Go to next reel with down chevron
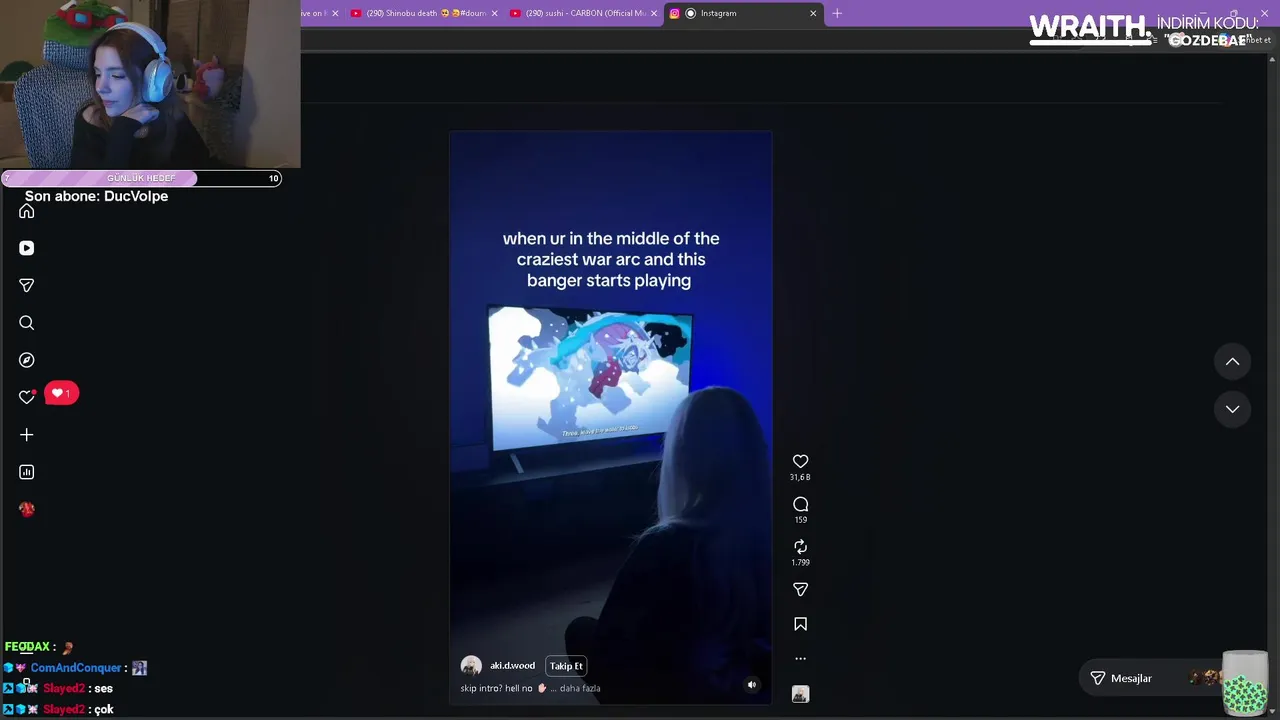This screenshot has width=1280, height=720. coord(1233,409)
